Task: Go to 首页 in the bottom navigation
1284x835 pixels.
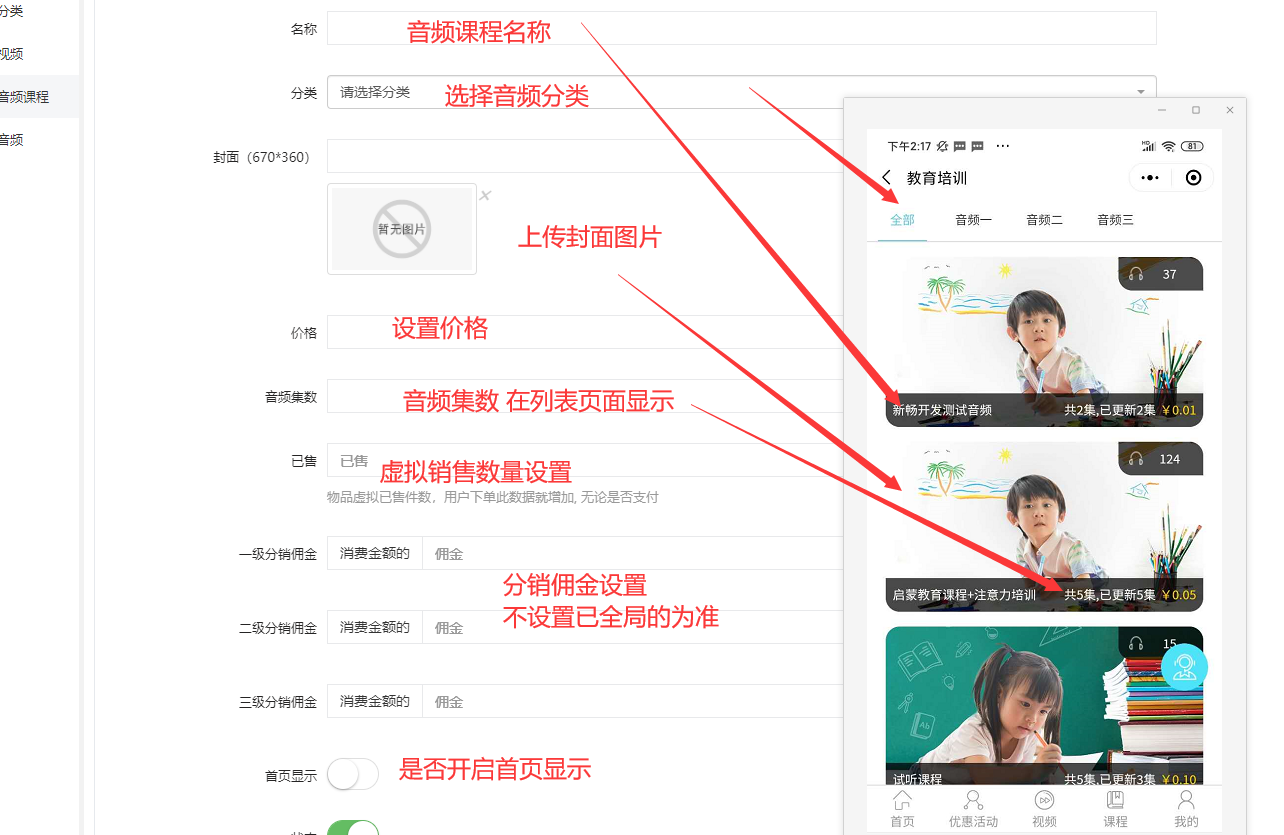Action: tap(902, 809)
